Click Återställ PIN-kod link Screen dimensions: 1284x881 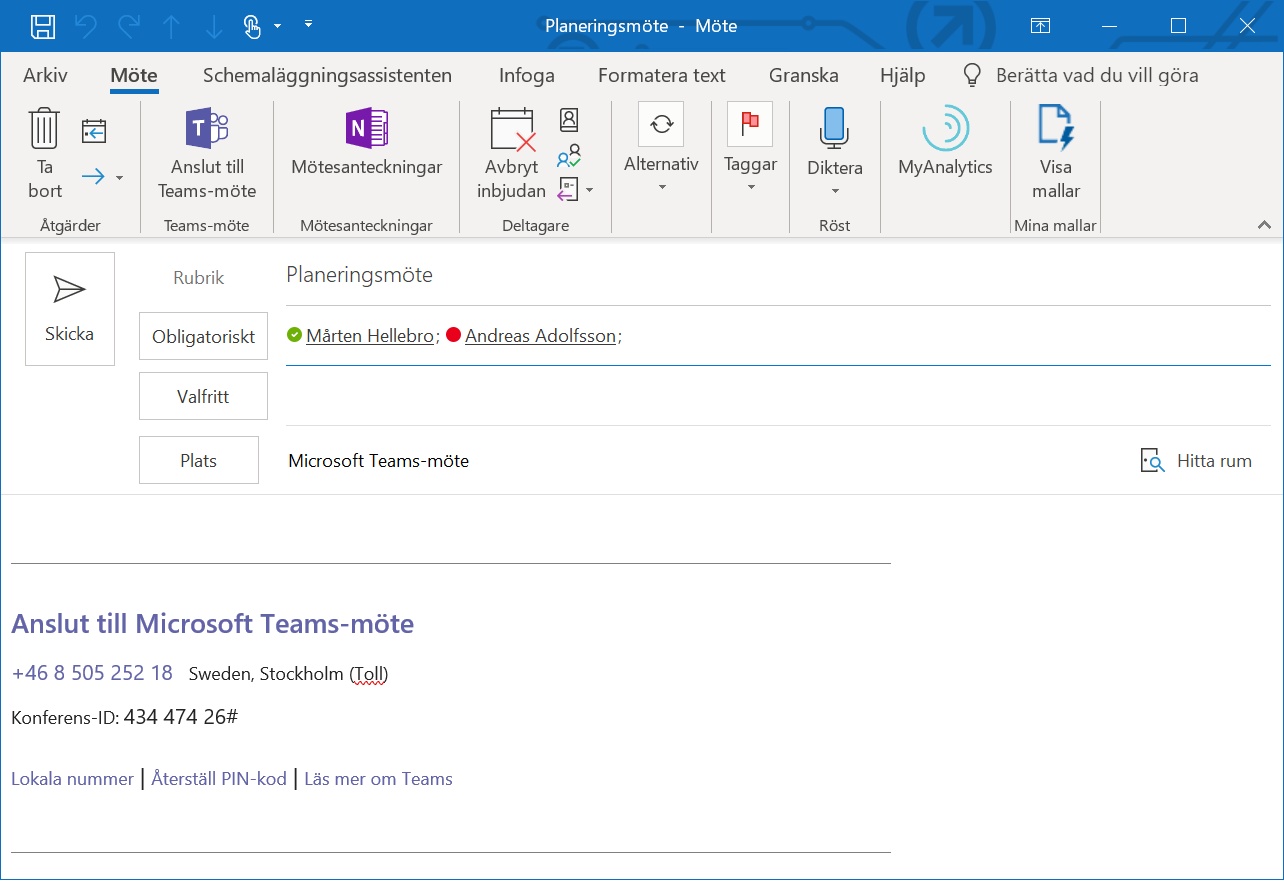219,779
